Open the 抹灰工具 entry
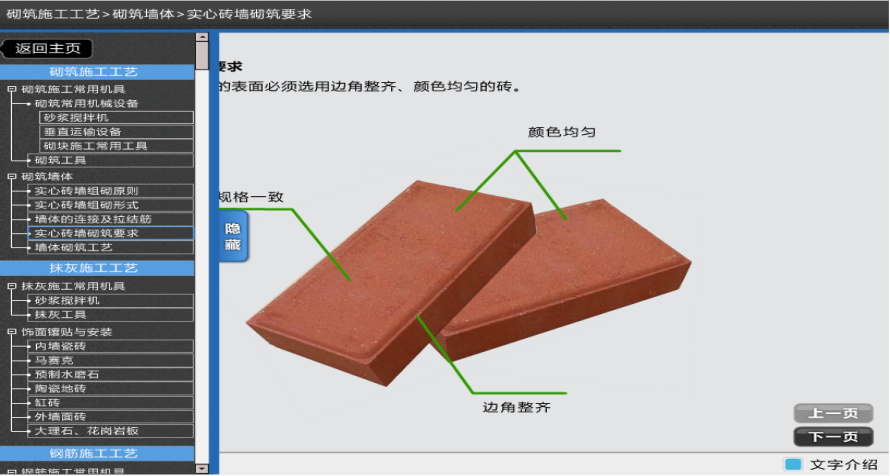 [x=111, y=314]
